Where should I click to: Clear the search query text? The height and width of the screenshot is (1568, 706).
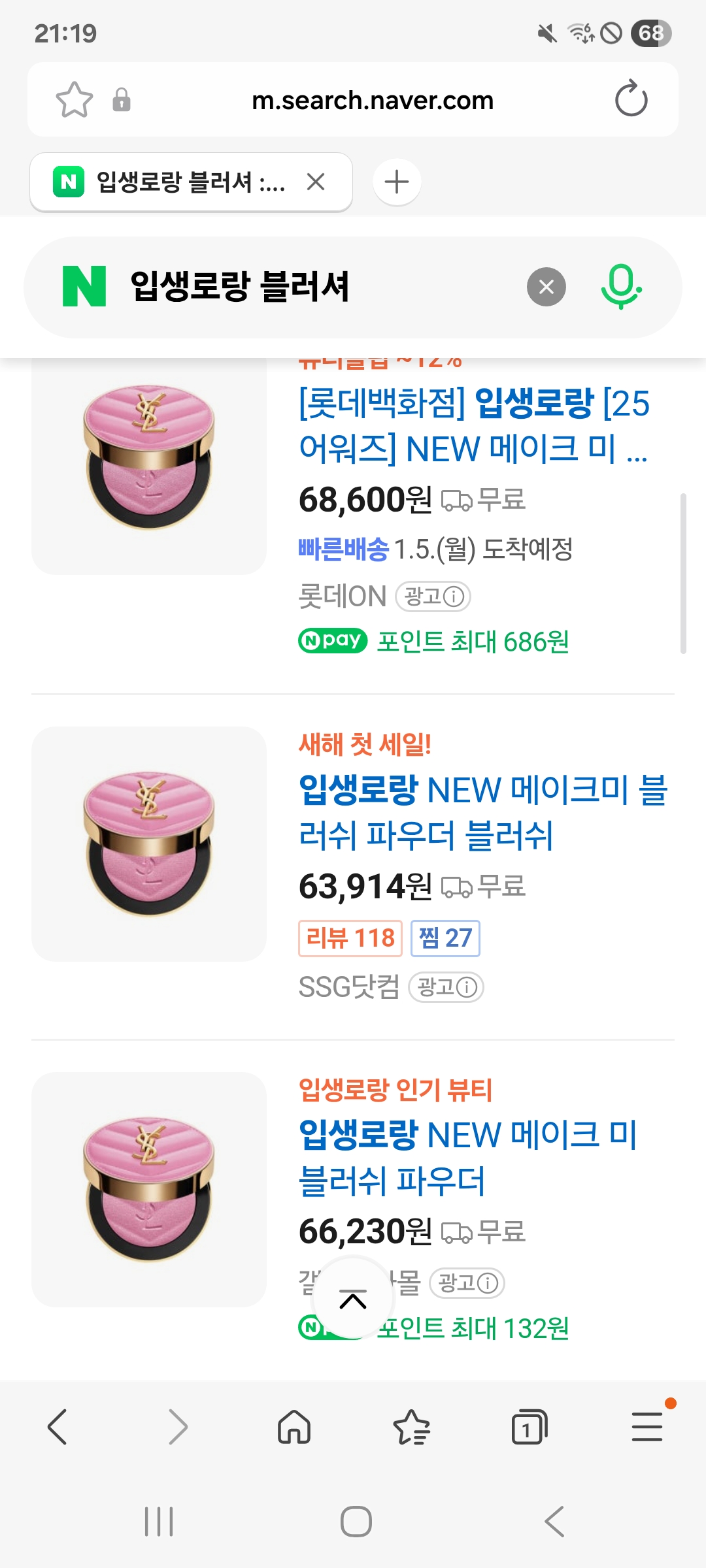pos(546,286)
